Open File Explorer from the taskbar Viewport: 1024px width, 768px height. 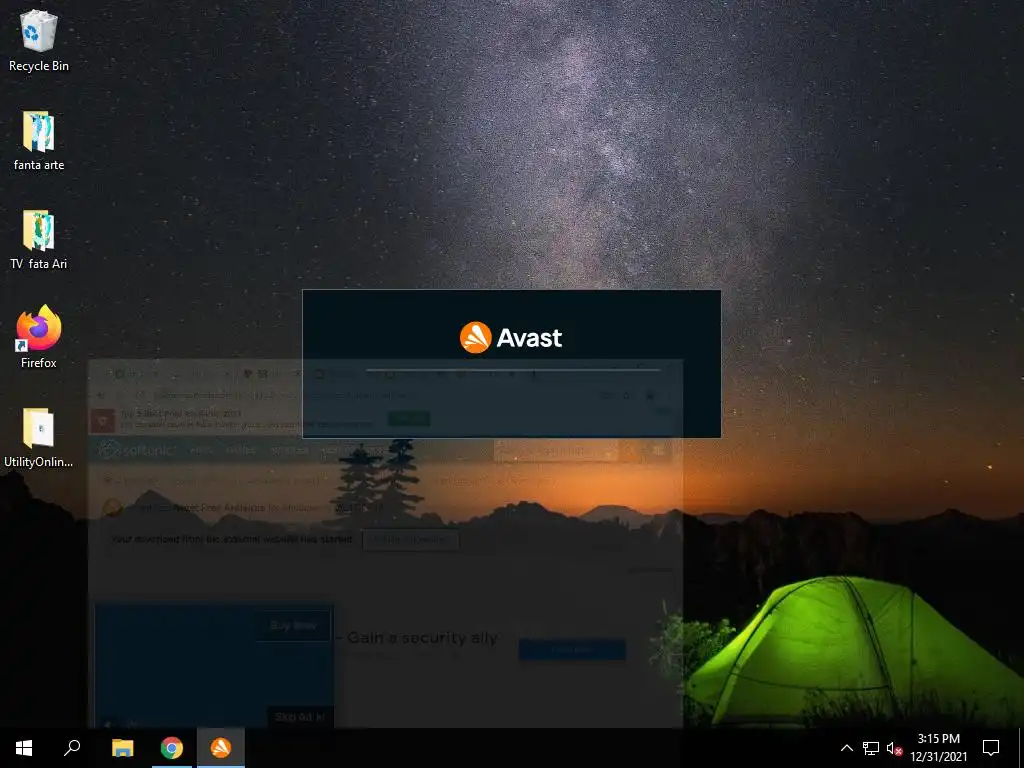pos(122,748)
